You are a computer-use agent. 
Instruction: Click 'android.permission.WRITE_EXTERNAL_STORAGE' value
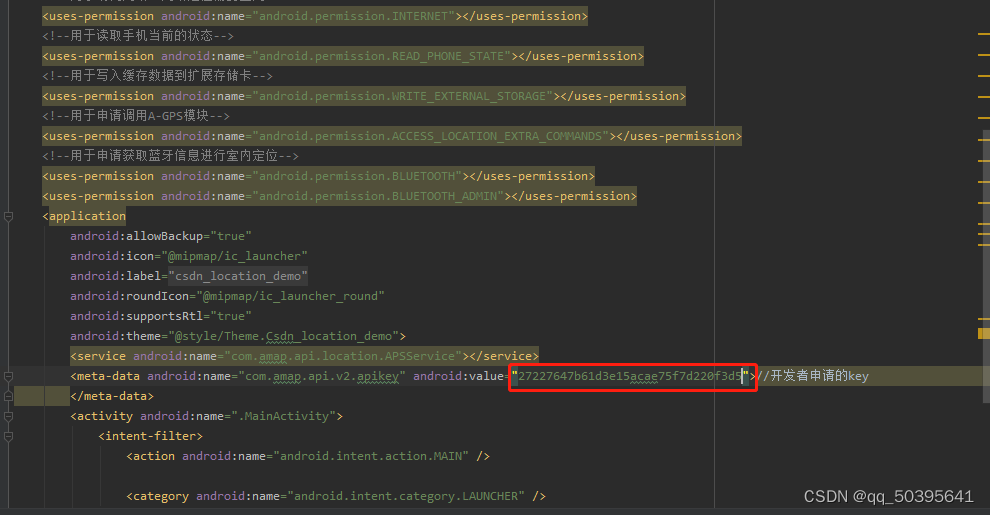[x=402, y=96]
